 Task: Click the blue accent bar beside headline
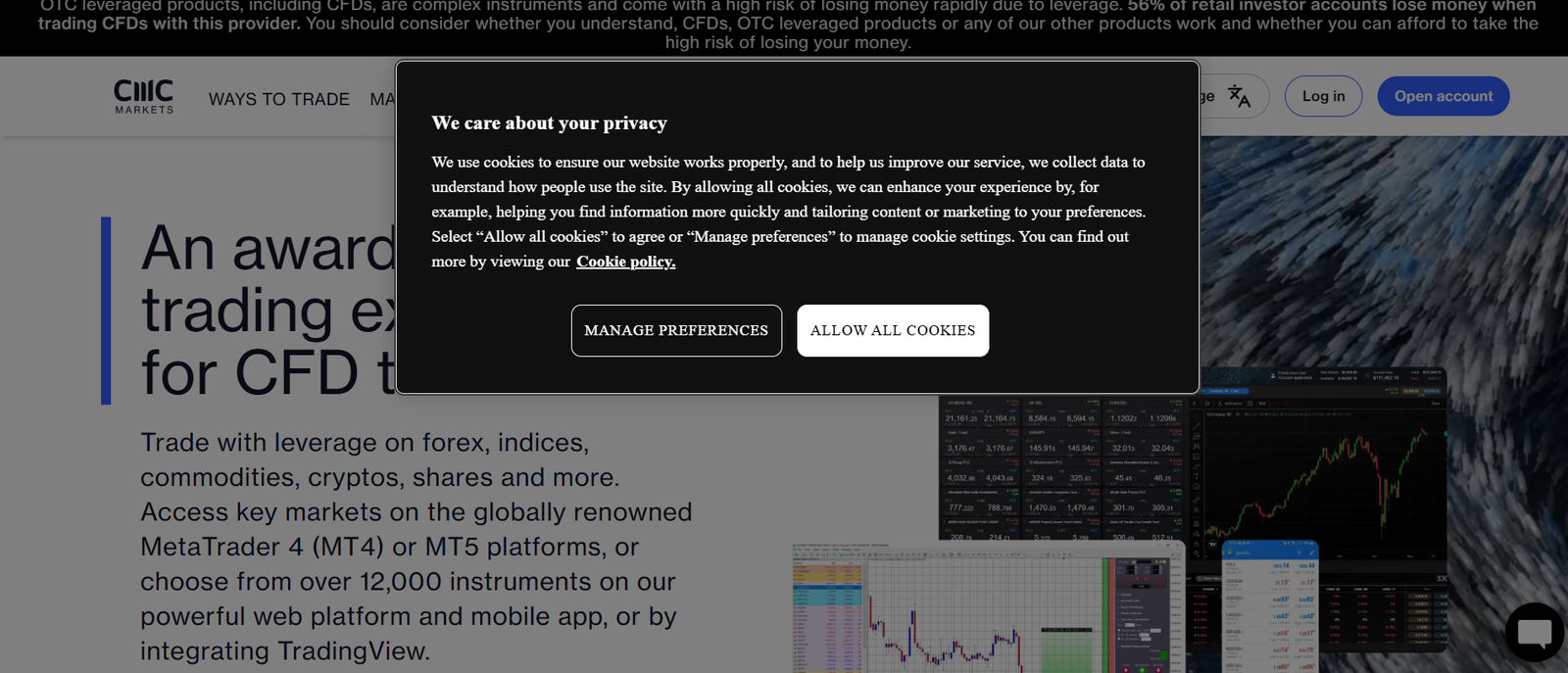[x=106, y=310]
